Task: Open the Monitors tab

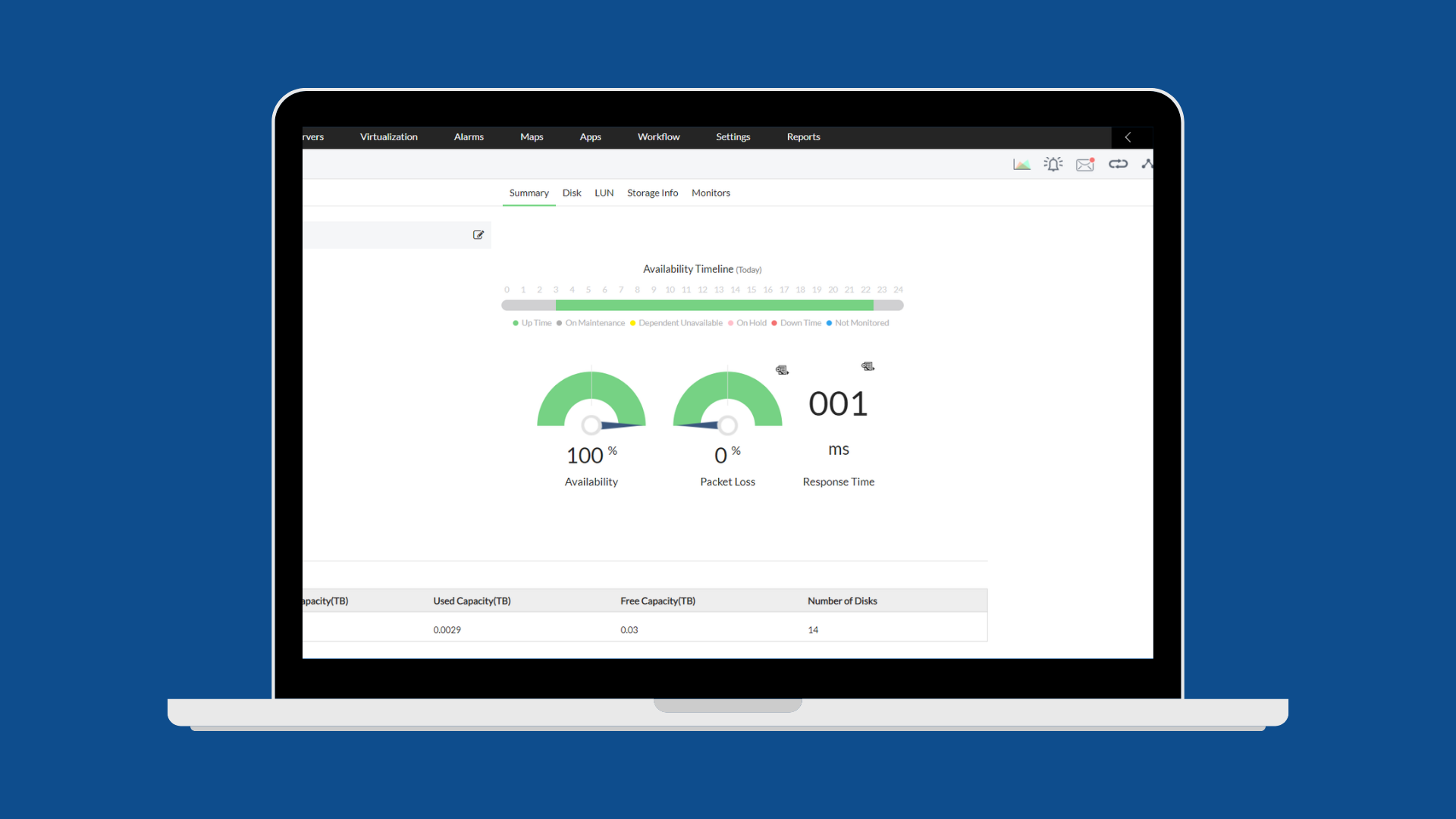Action: tap(711, 193)
